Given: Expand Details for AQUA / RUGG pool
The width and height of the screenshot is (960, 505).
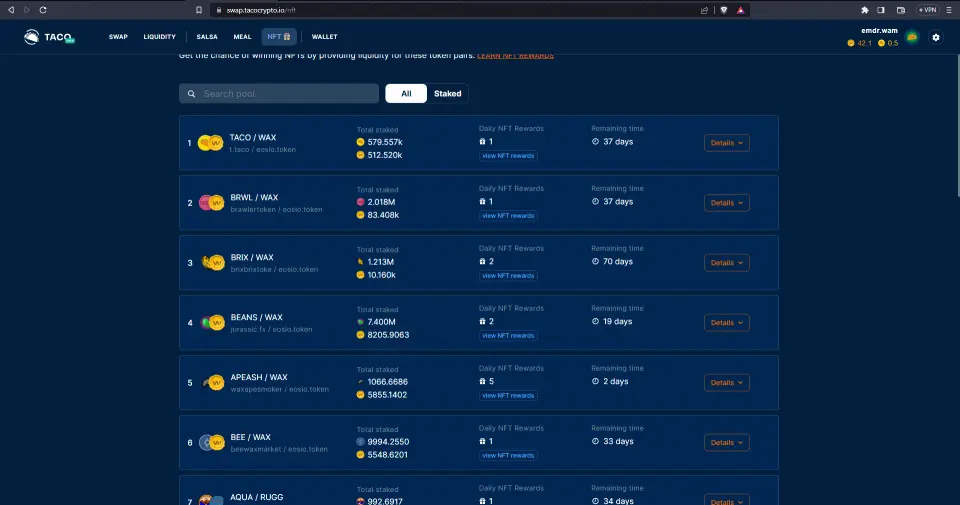Looking at the screenshot, I should [726, 499].
